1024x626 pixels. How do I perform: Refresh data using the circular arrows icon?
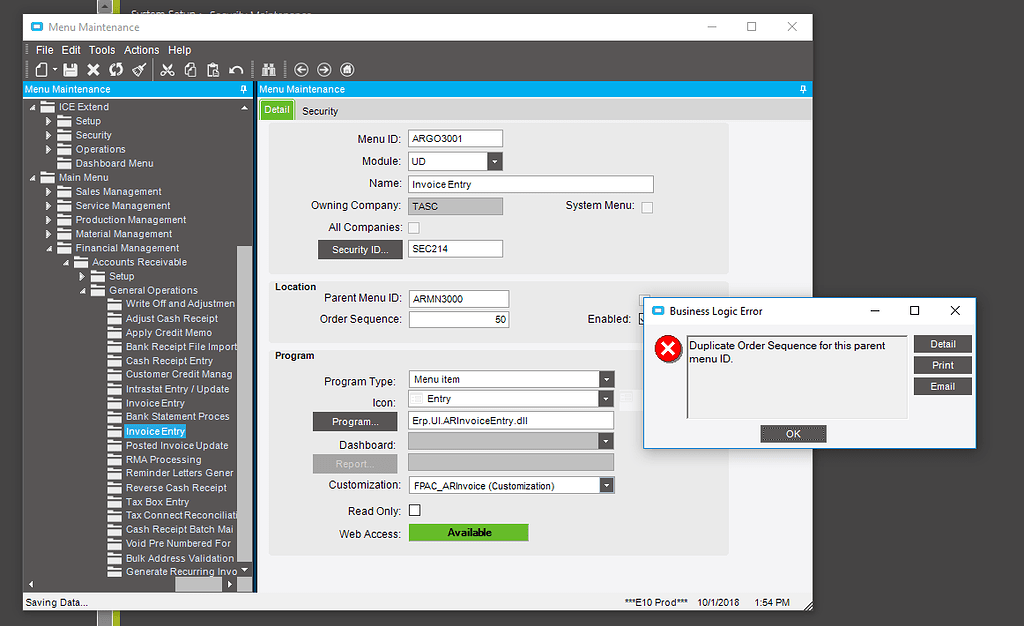(116, 69)
